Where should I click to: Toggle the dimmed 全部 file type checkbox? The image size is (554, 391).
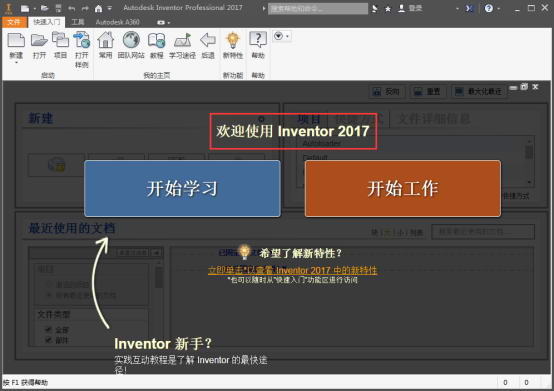[48, 329]
